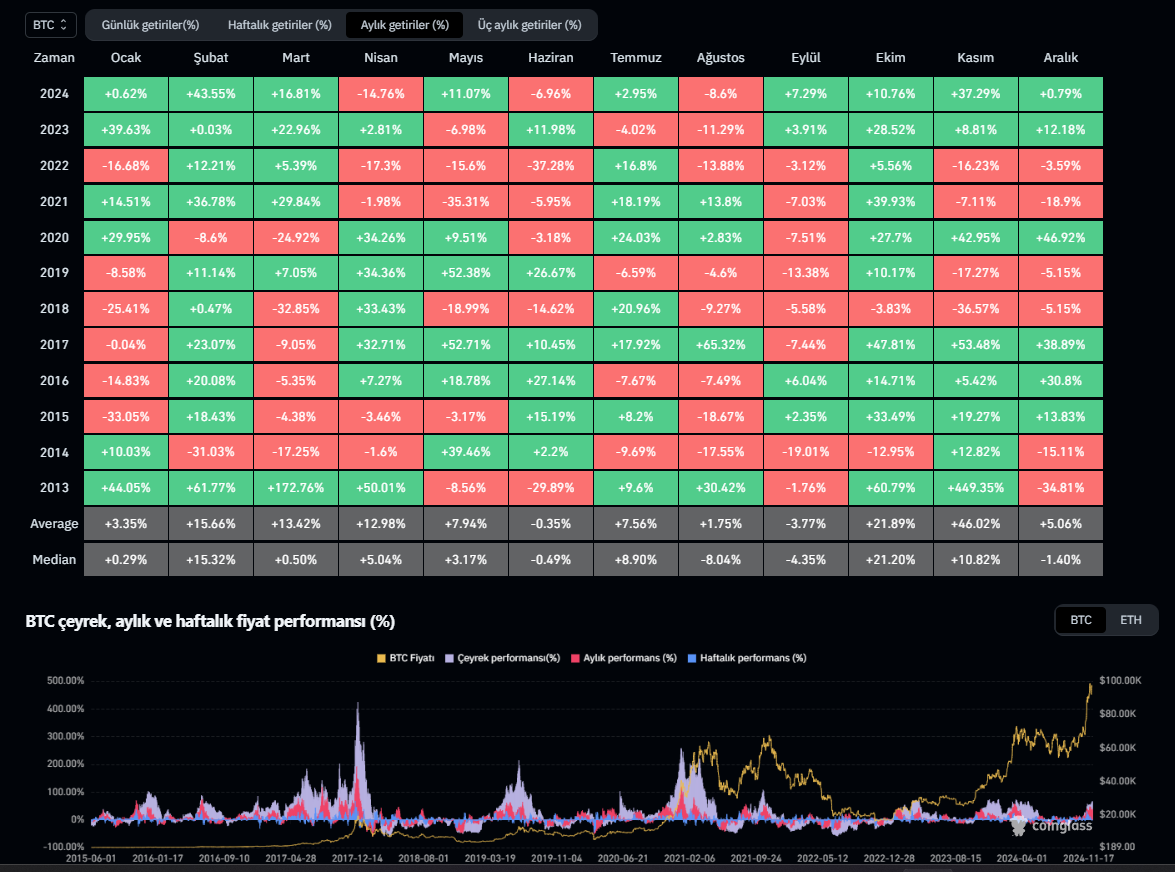Screen dimensions: 1175x872
Task: Hide the Çeyrek performansı(%) series via legend
Action: click(451, 658)
